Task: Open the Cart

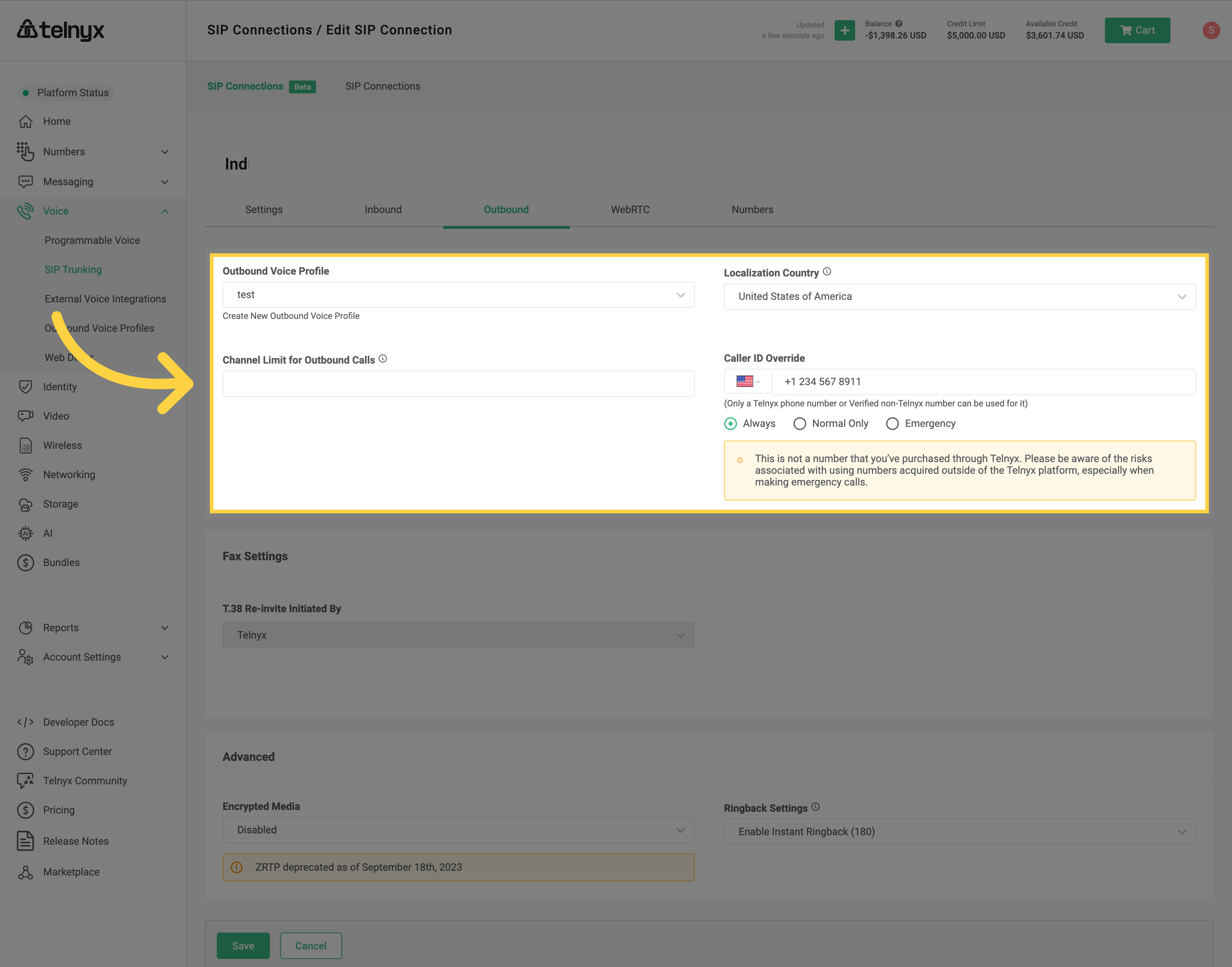Action: 1137,30
